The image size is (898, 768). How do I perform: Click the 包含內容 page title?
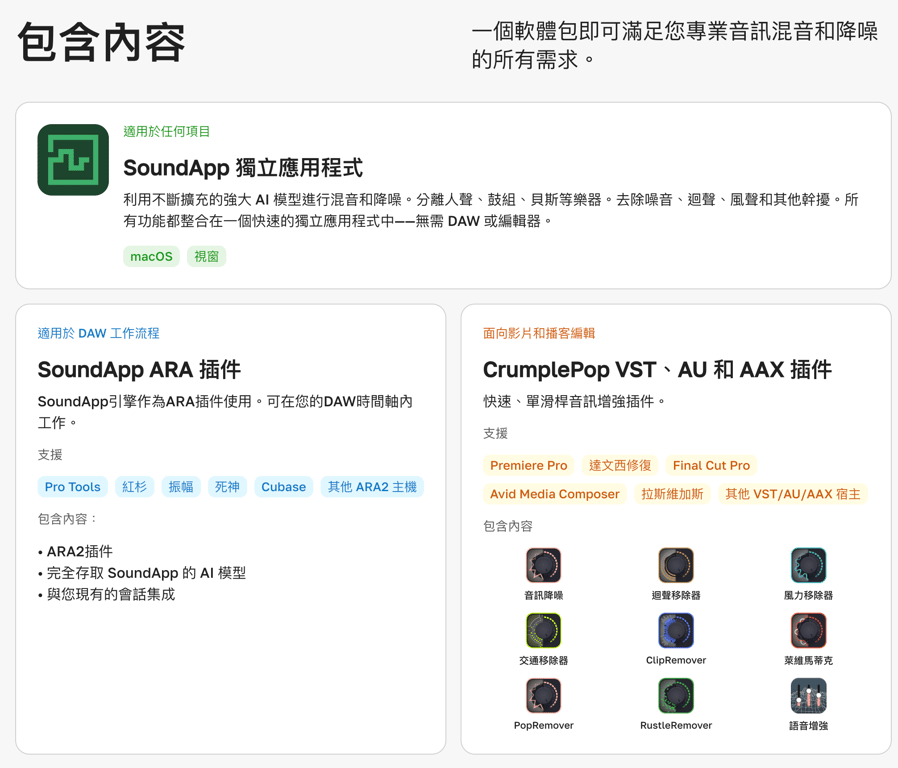pyautogui.click(x=101, y=42)
